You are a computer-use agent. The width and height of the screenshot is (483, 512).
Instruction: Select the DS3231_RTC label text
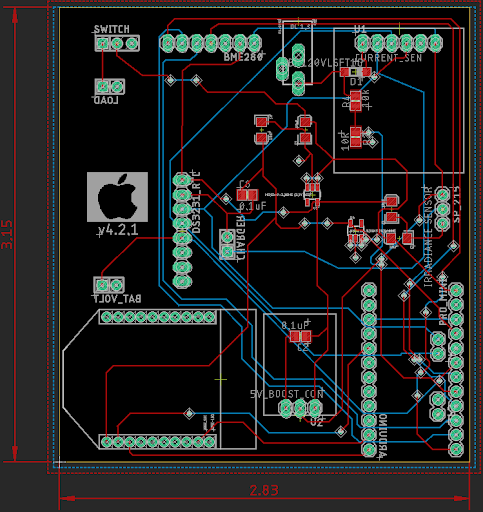(196, 202)
